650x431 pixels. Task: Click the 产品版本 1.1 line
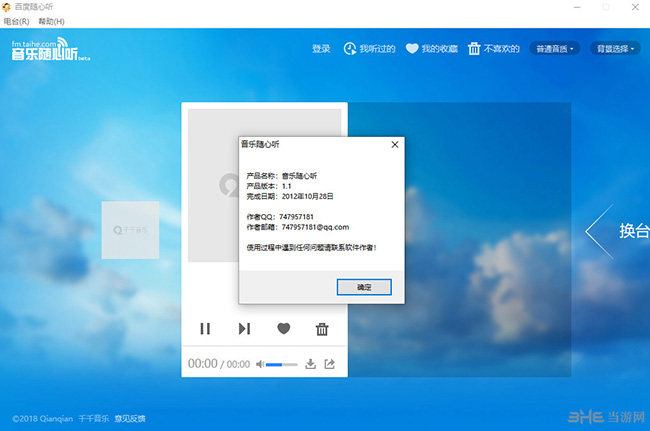[269, 186]
